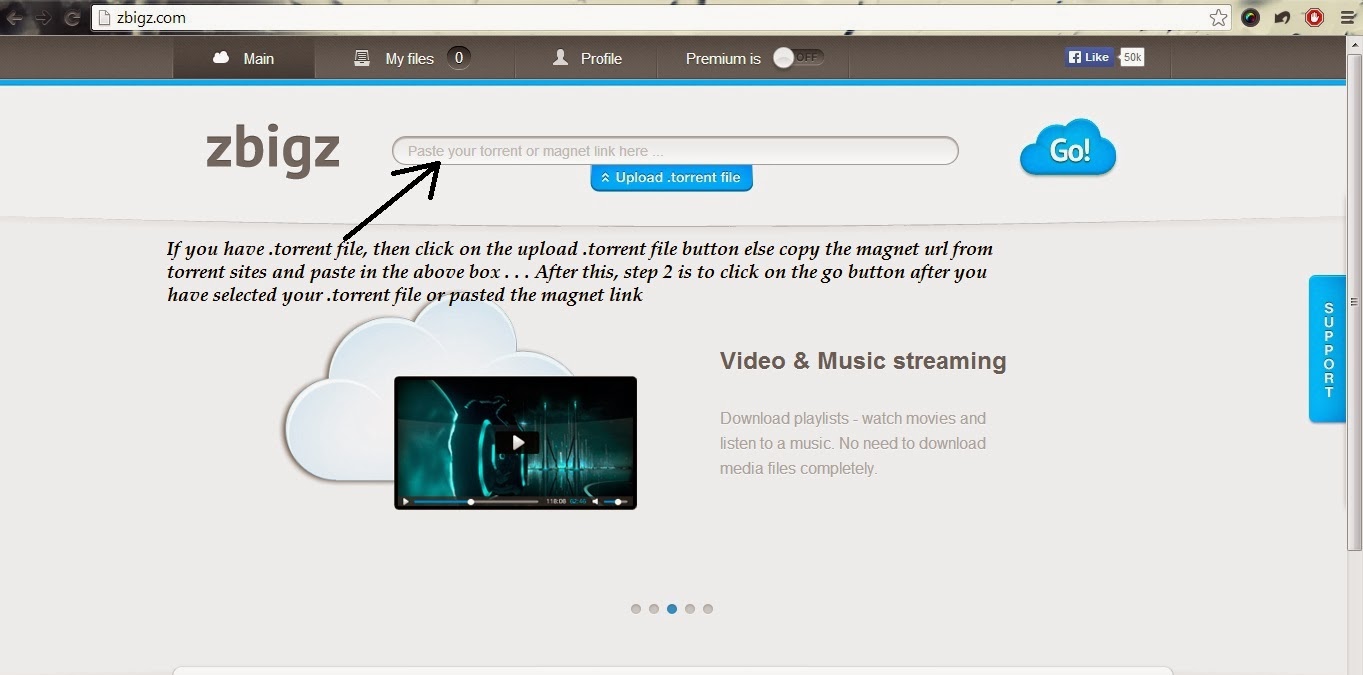This screenshot has height=675, width=1363.
Task: Select the second carousel dot
Action: tap(654, 609)
